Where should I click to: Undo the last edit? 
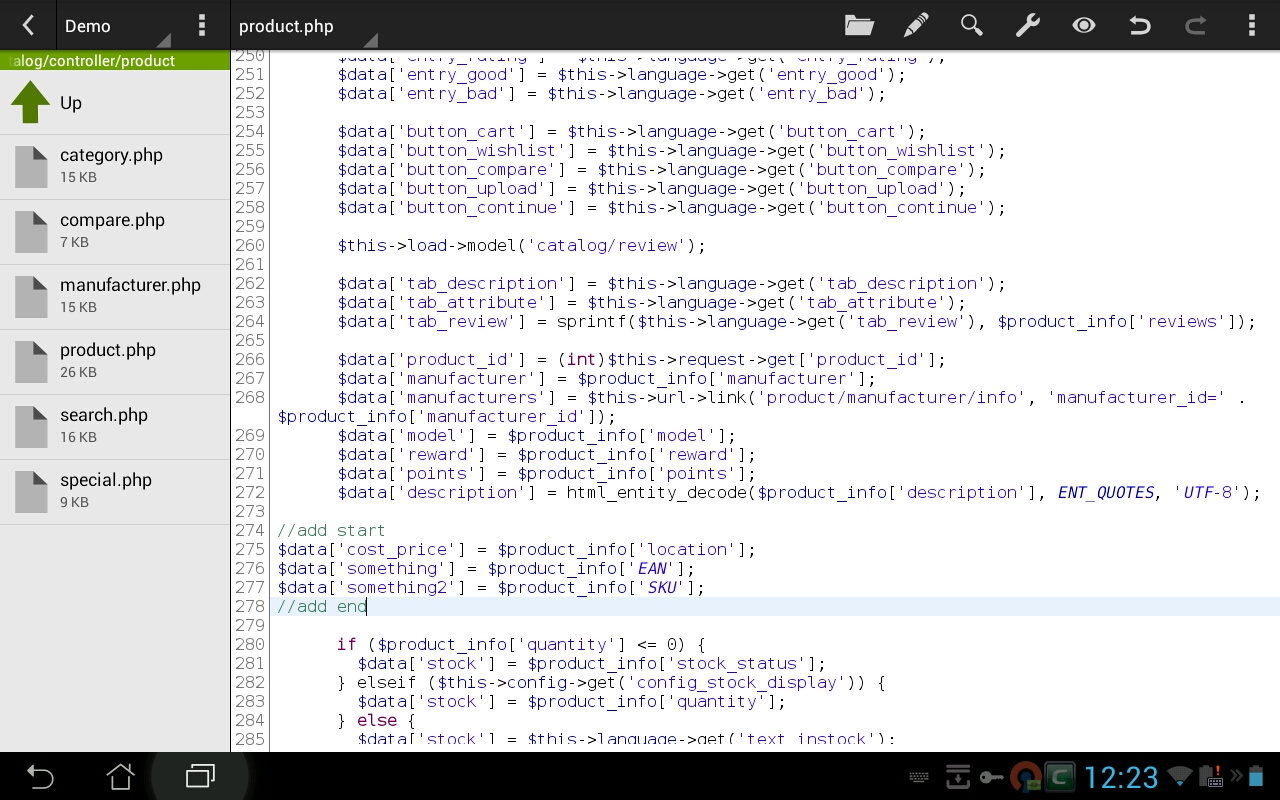(x=1139, y=26)
